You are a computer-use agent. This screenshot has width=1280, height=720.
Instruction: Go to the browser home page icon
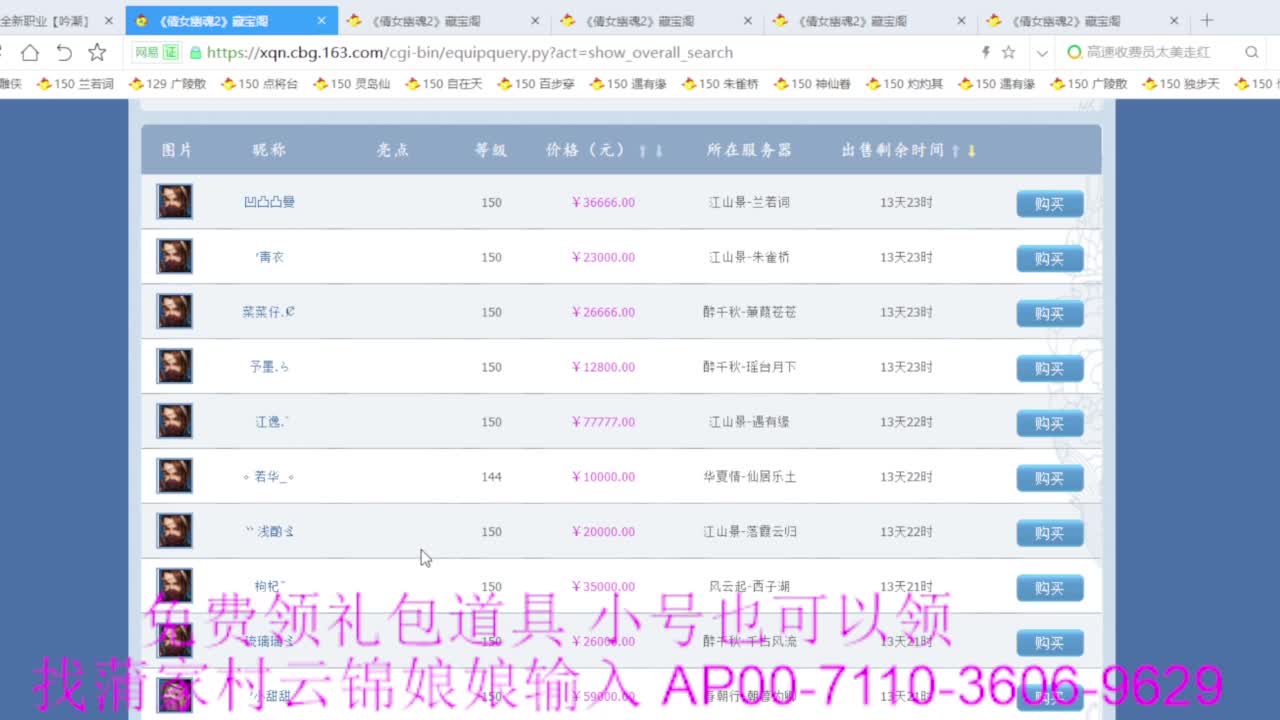pyautogui.click(x=30, y=52)
